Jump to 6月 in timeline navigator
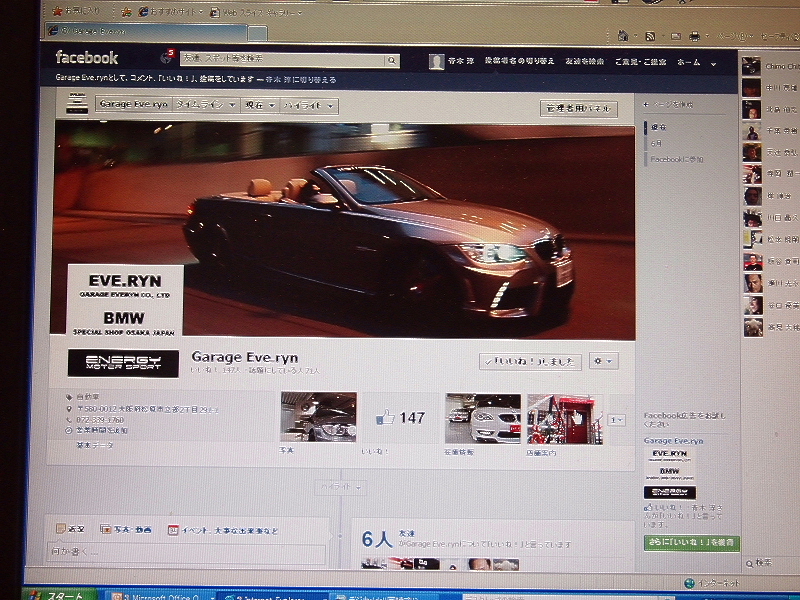 point(656,143)
